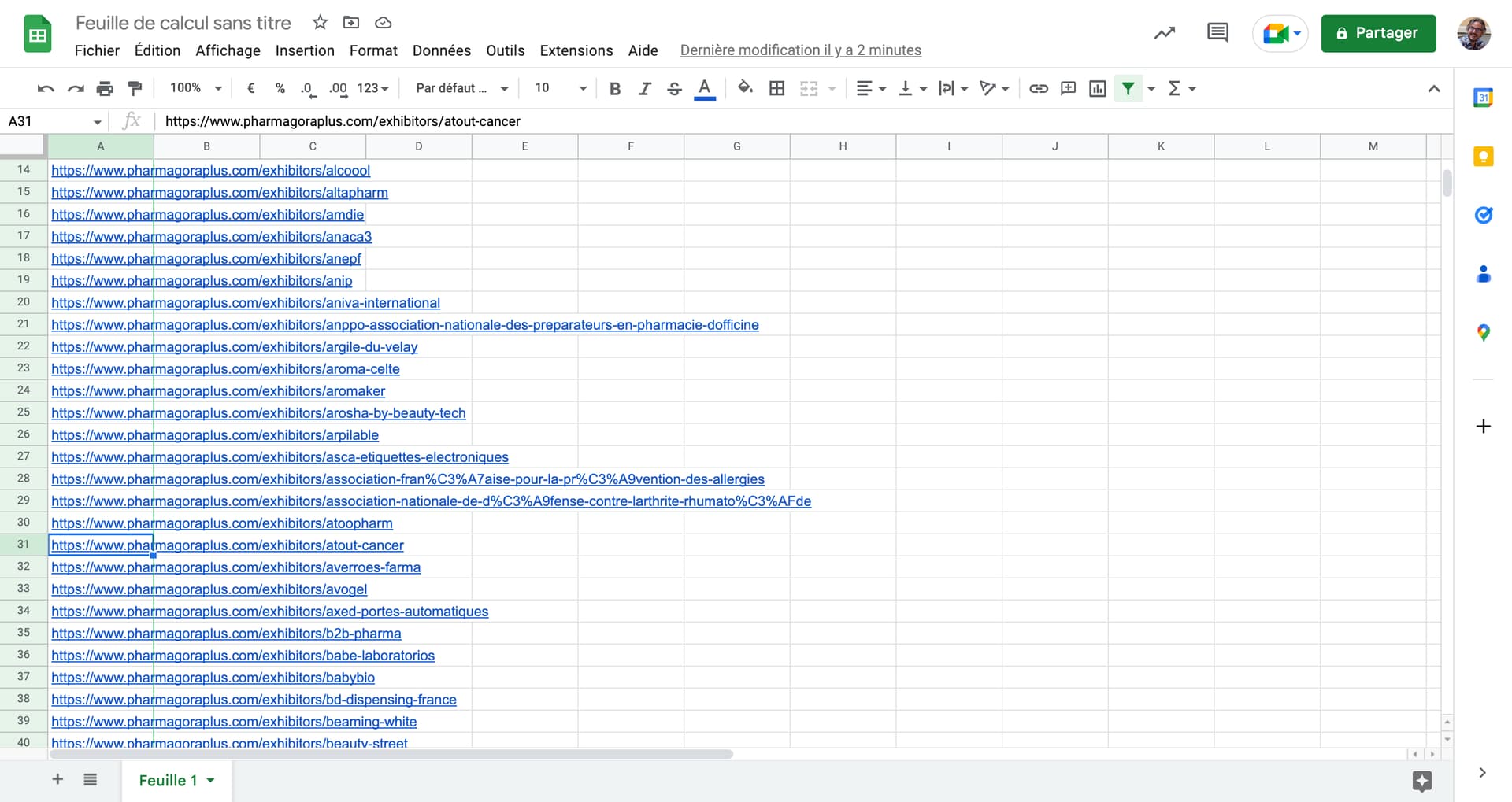
Task: Click the green Partager button
Action: 1378,33
